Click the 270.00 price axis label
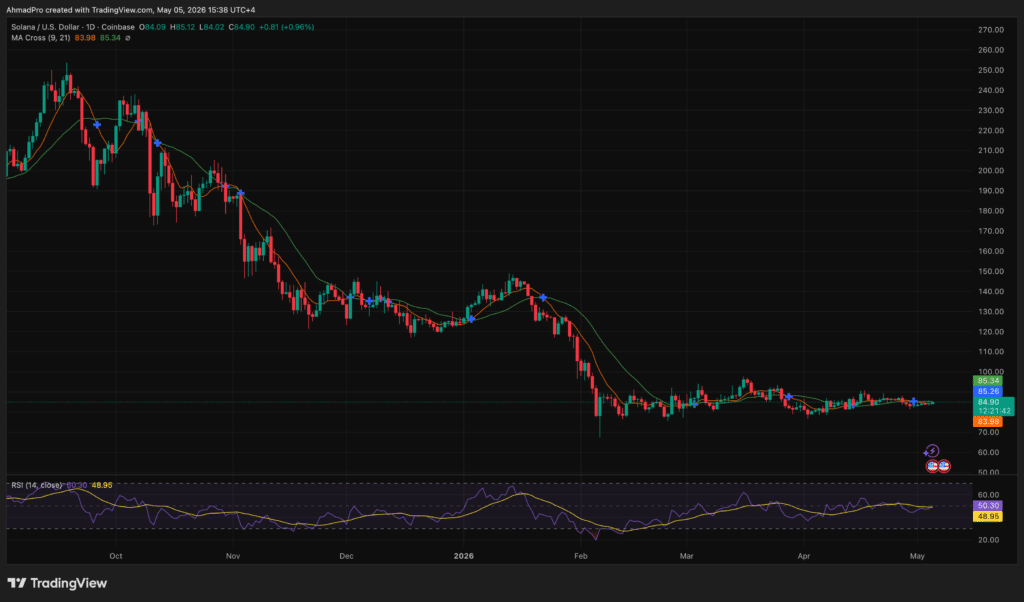Image resolution: width=1024 pixels, height=602 pixels. (x=991, y=30)
